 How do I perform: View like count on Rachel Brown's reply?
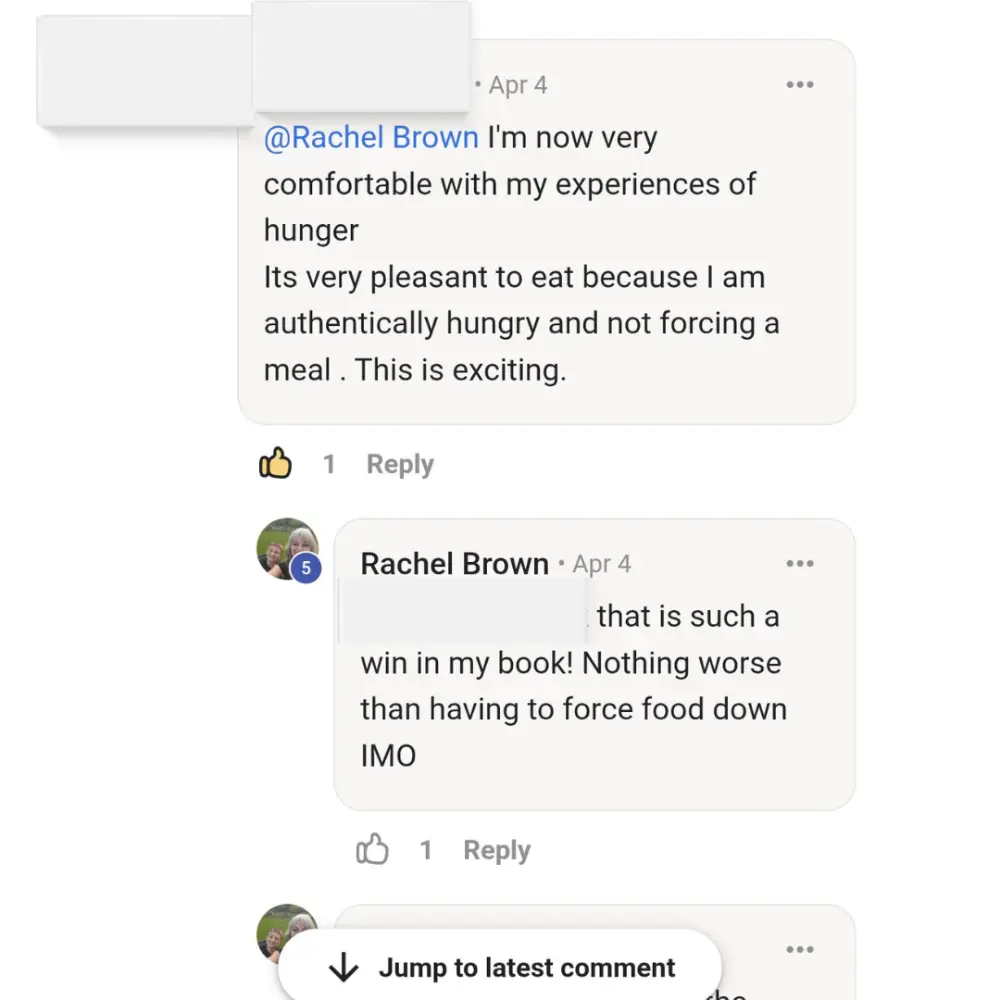point(426,850)
